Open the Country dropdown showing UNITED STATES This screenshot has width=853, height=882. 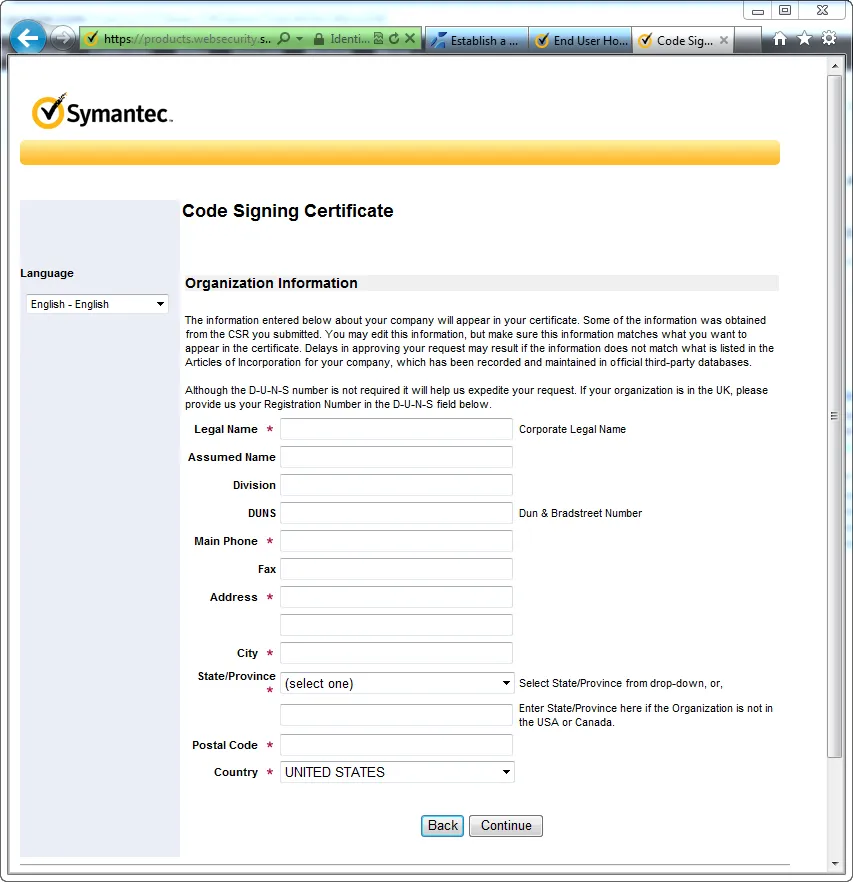pos(397,772)
